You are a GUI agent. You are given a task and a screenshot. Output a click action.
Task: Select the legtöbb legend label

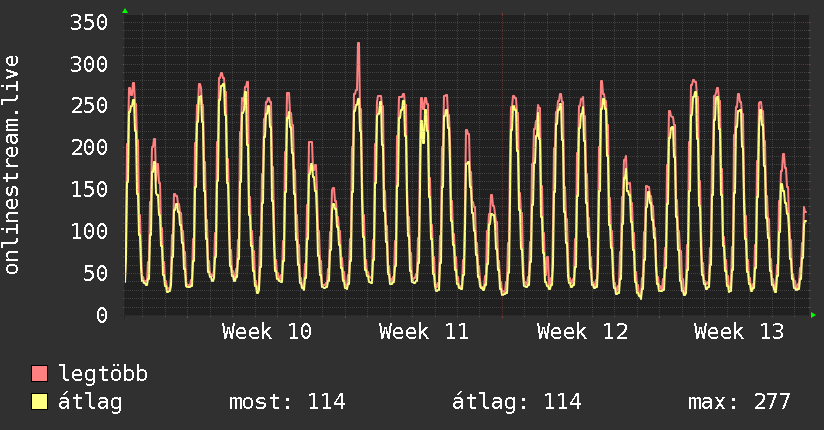(x=103, y=374)
